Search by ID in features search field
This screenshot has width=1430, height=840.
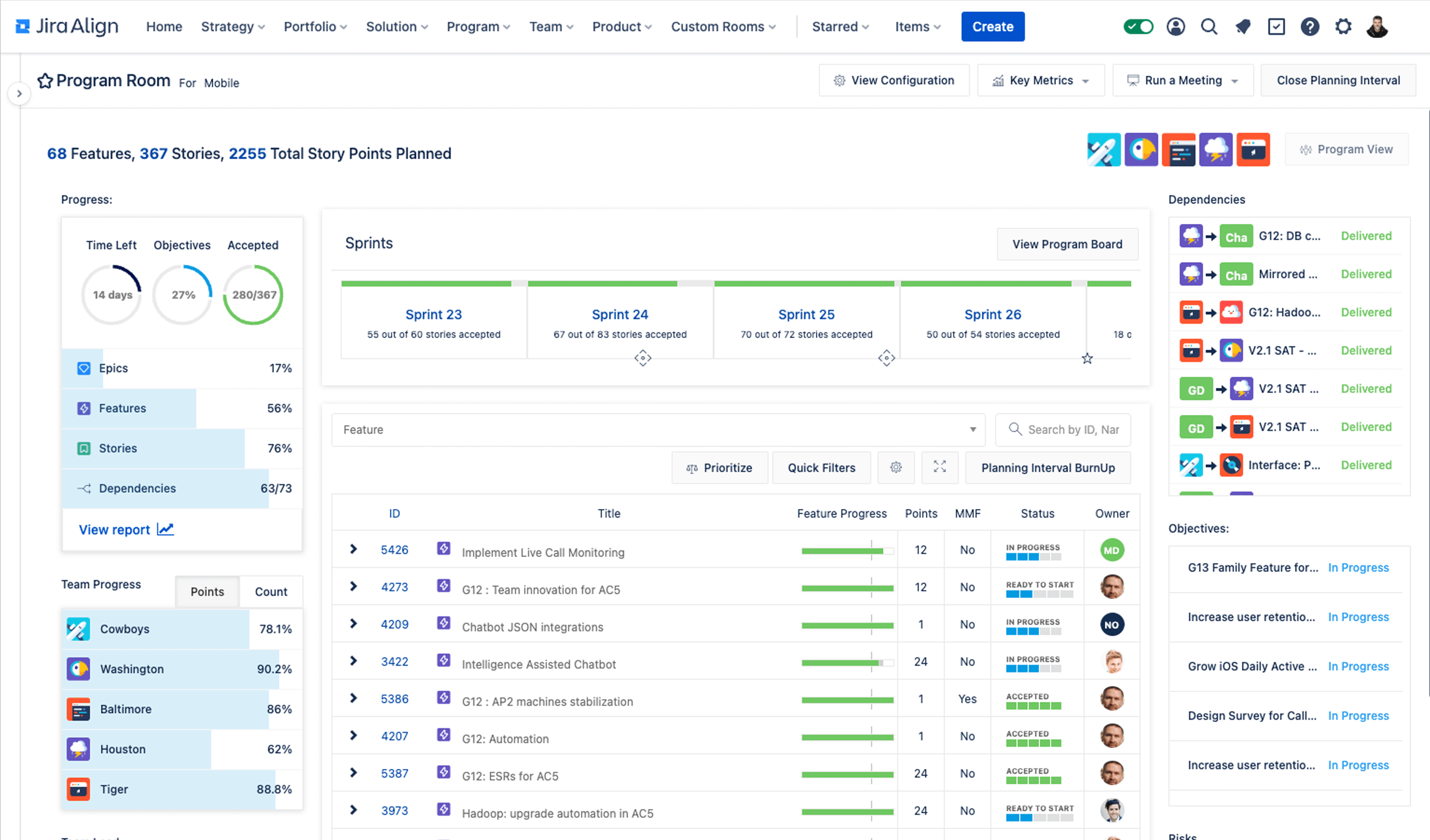coord(1065,429)
